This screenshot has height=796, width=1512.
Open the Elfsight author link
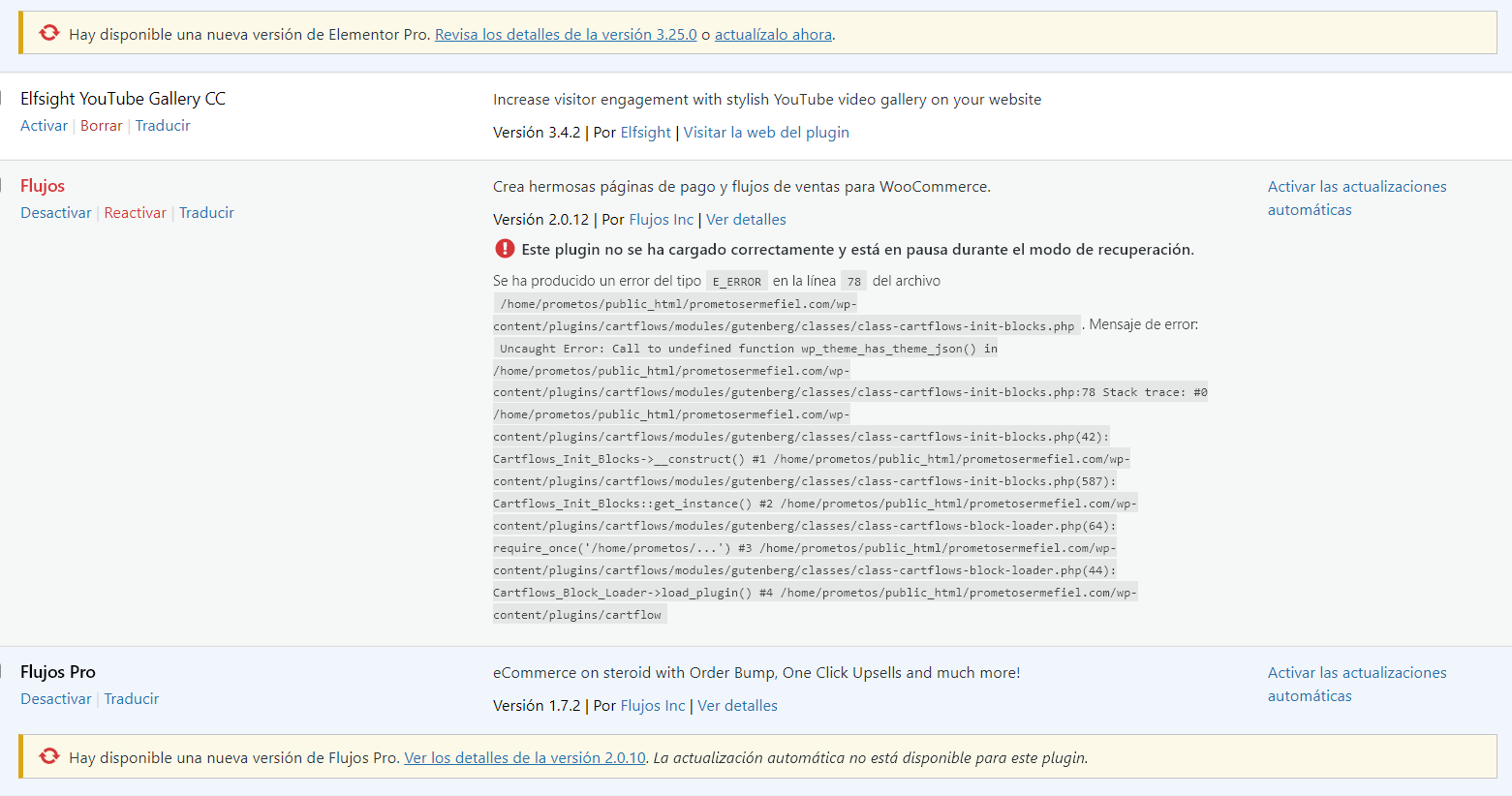click(646, 132)
